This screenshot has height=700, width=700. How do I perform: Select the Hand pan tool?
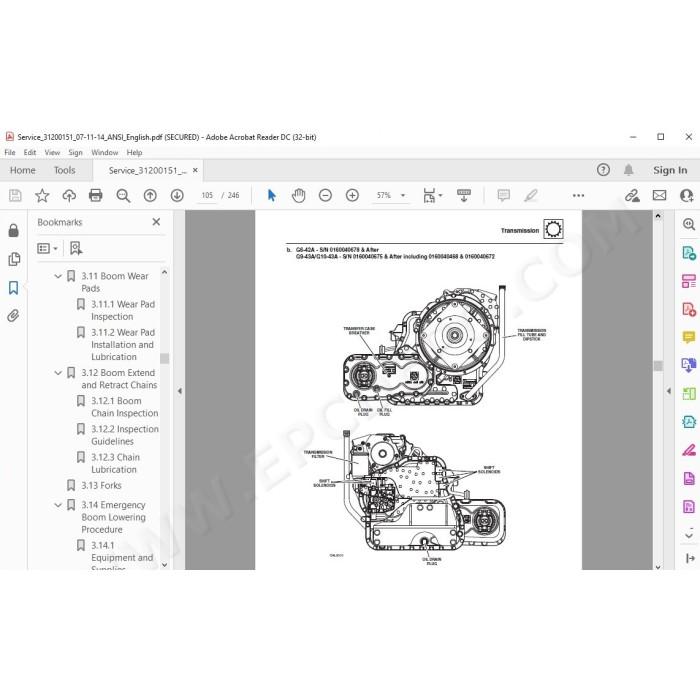coord(298,195)
